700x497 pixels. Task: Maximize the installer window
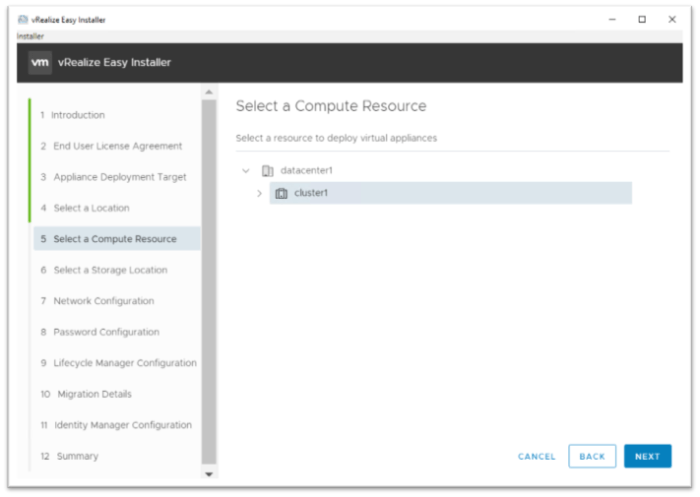coord(642,19)
